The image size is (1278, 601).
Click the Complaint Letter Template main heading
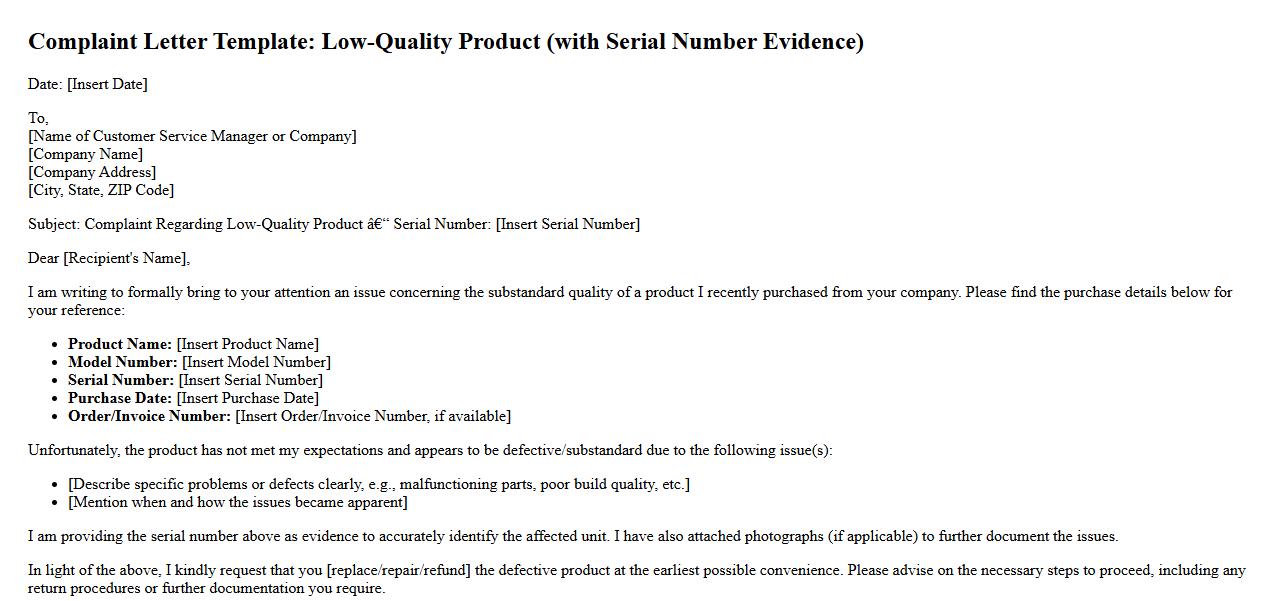445,42
